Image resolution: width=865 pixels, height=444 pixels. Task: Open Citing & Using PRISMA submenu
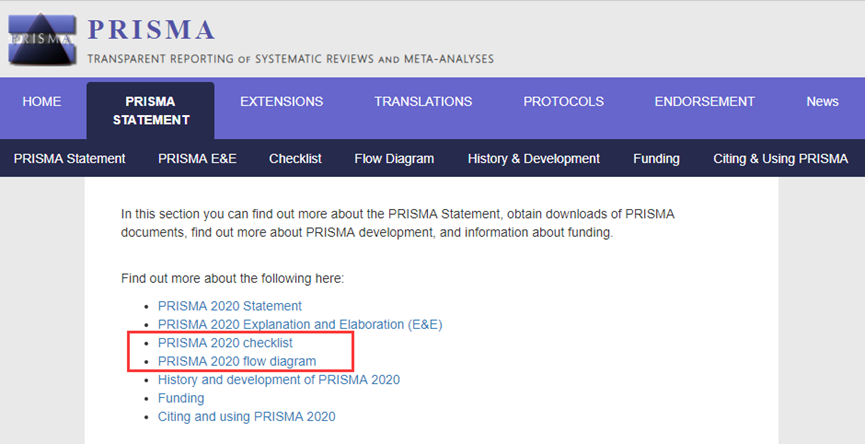(780, 158)
